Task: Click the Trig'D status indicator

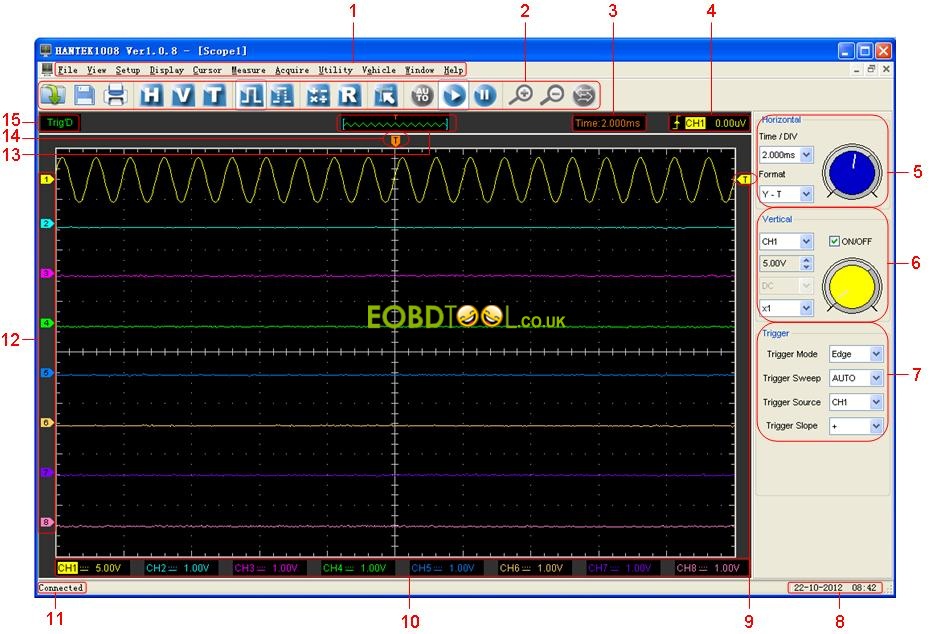Action: click(60, 123)
